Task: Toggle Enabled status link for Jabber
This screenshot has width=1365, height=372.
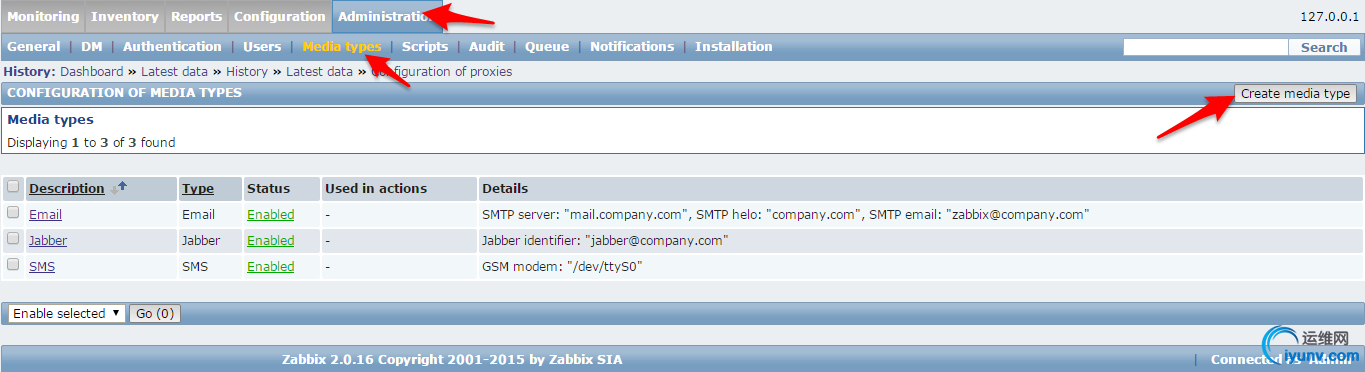Action: click(270, 240)
